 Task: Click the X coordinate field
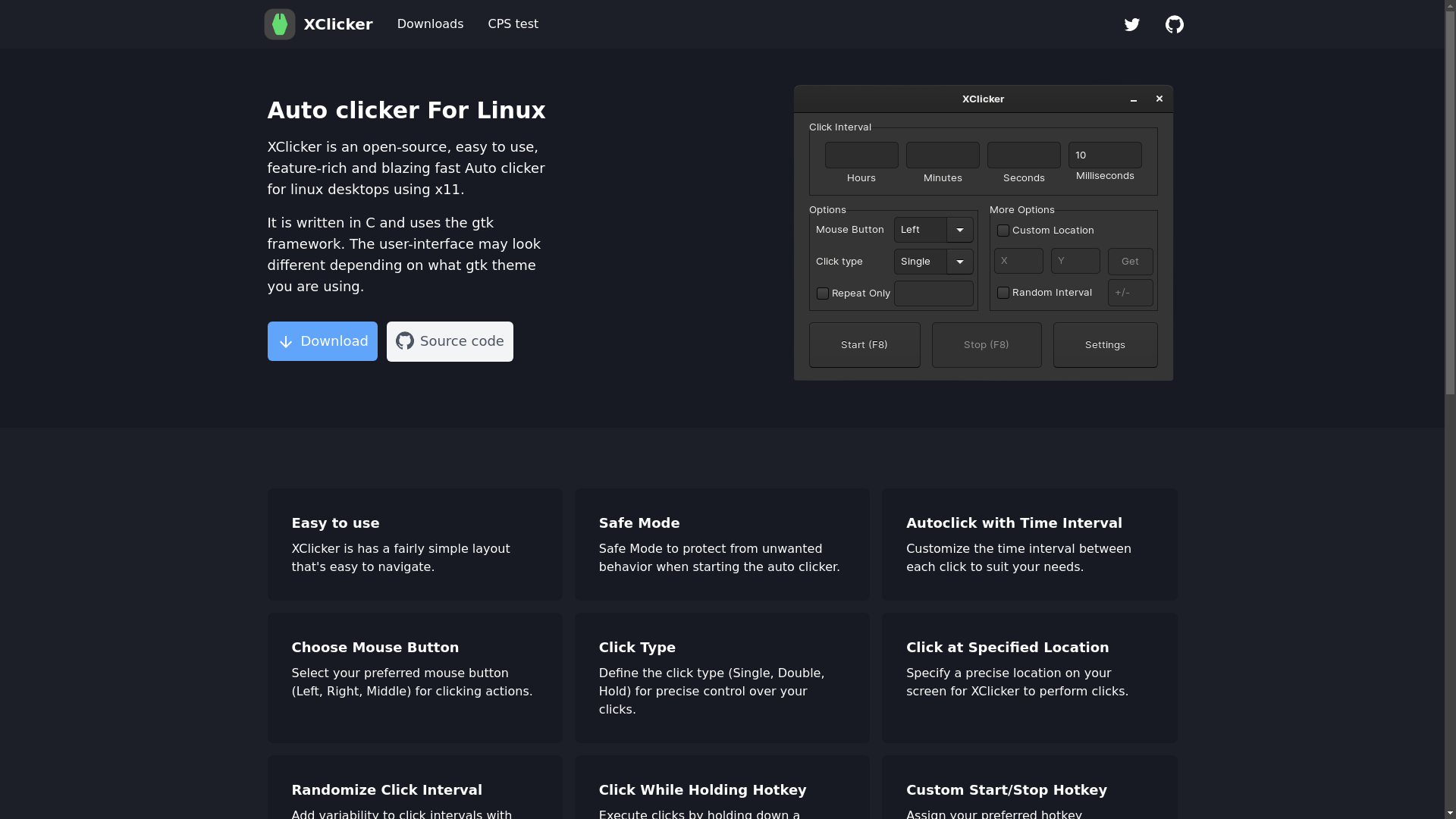(1018, 261)
